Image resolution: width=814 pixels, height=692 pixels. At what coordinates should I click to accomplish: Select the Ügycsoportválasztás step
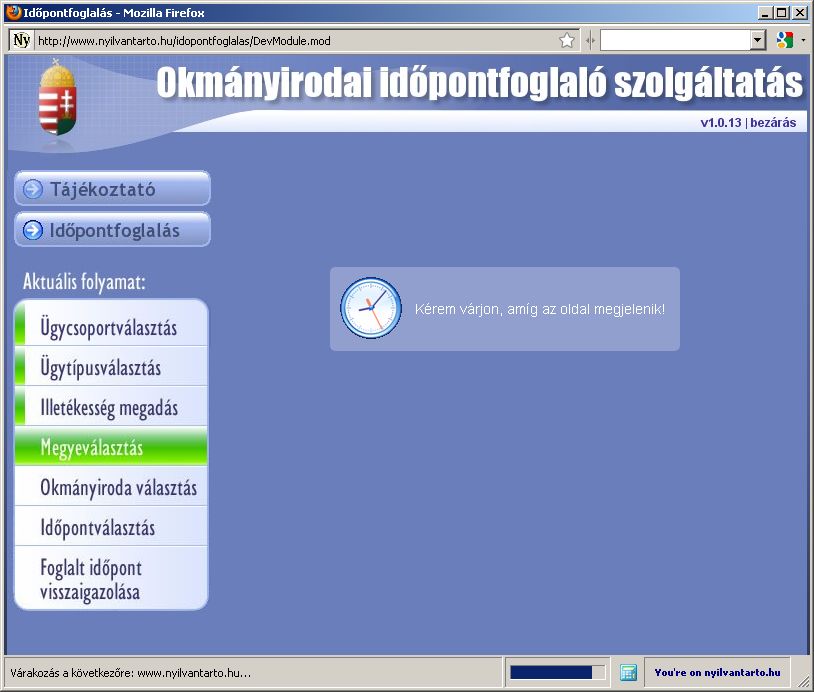[109, 328]
